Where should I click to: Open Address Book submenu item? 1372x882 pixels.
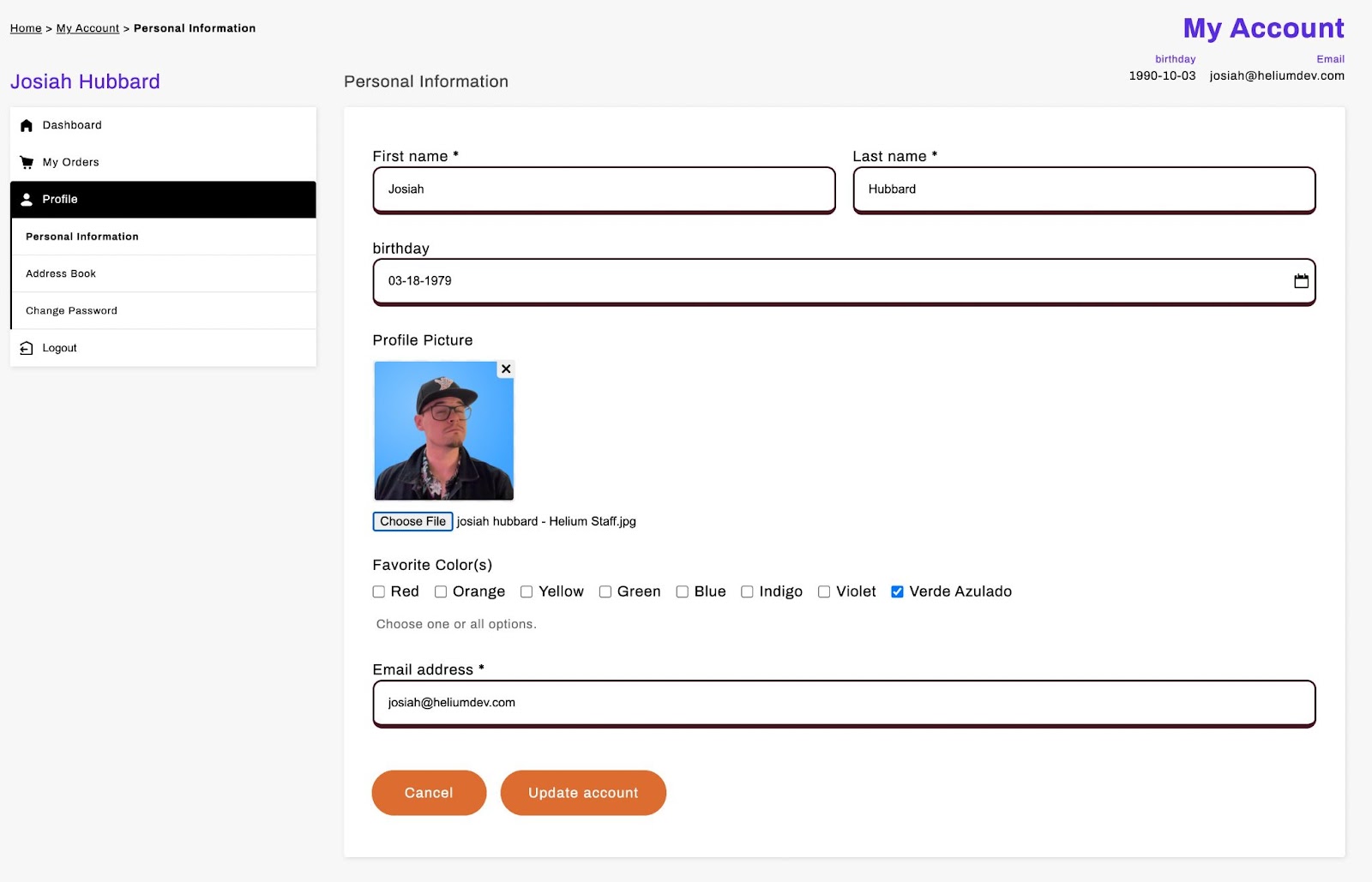point(164,273)
